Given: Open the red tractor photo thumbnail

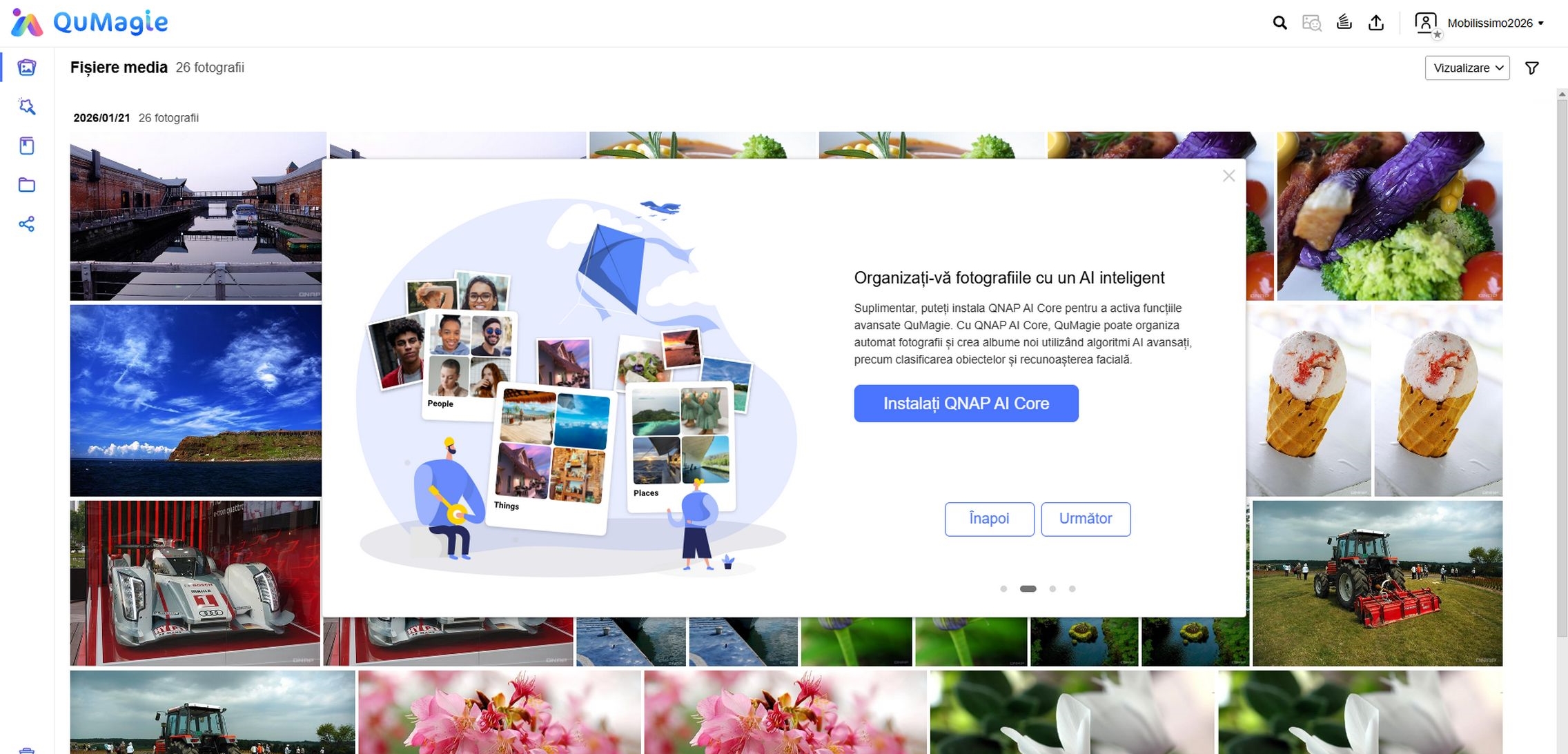Looking at the screenshot, I should 1377,583.
